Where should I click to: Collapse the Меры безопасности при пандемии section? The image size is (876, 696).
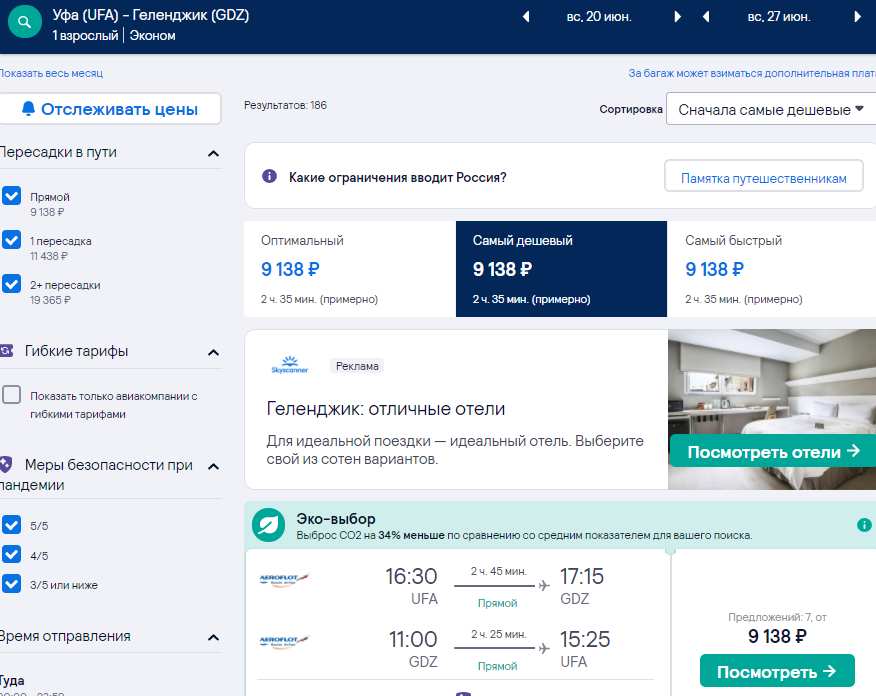coord(213,466)
